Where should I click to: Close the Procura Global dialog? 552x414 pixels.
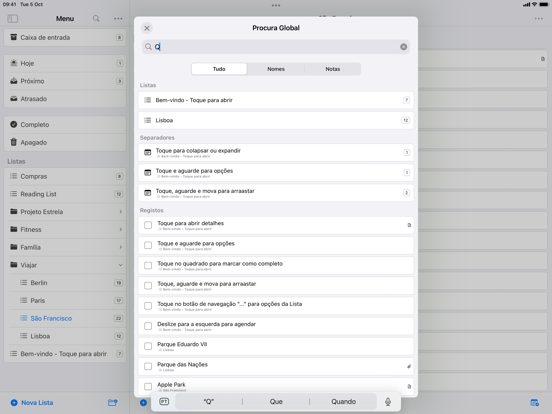tap(147, 28)
